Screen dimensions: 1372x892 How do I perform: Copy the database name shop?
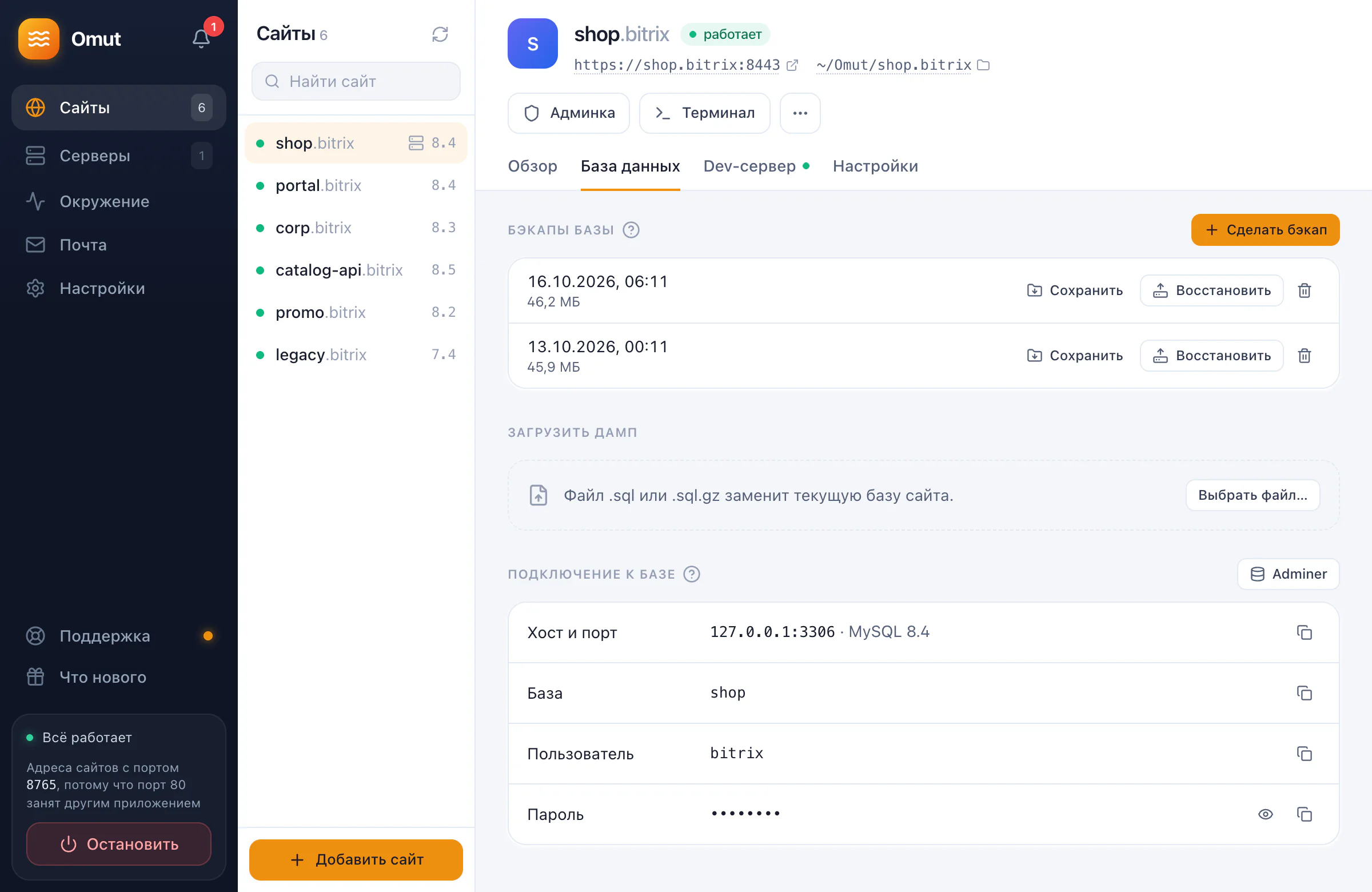click(x=1305, y=693)
